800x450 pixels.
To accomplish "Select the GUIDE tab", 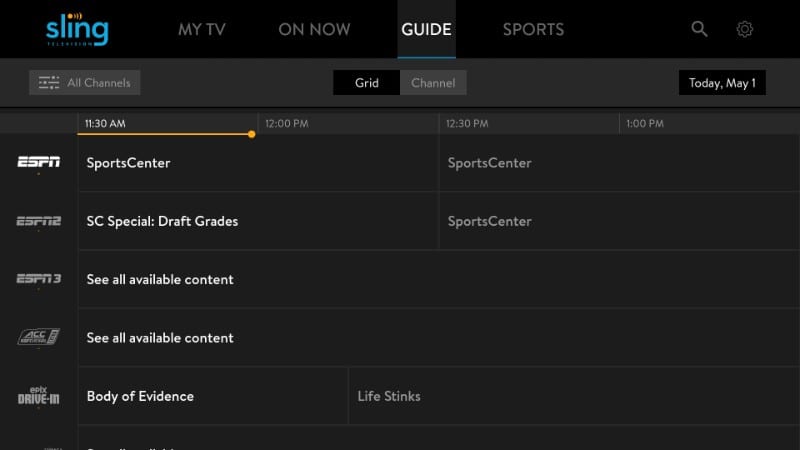I will pos(426,30).
